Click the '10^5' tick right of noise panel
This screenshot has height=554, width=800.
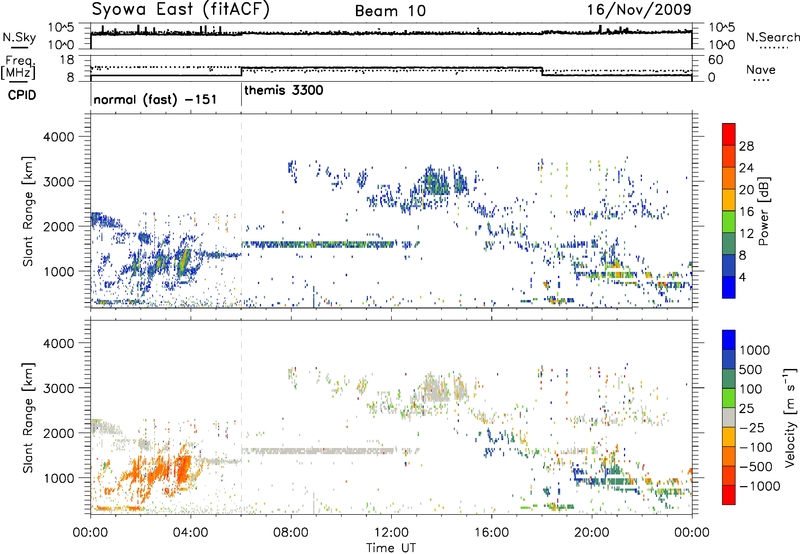click(x=722, y=27)
